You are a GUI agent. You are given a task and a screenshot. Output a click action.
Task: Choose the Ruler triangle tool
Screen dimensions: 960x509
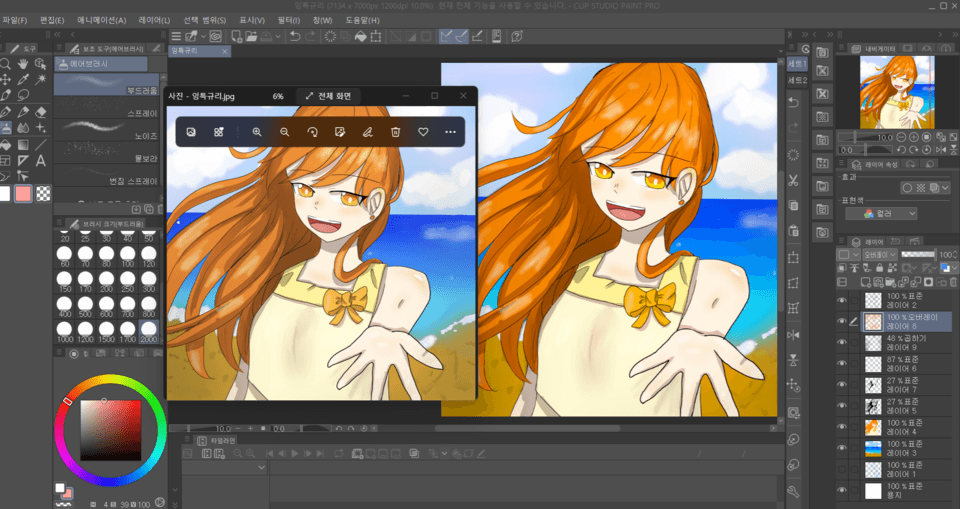point(23,161)
